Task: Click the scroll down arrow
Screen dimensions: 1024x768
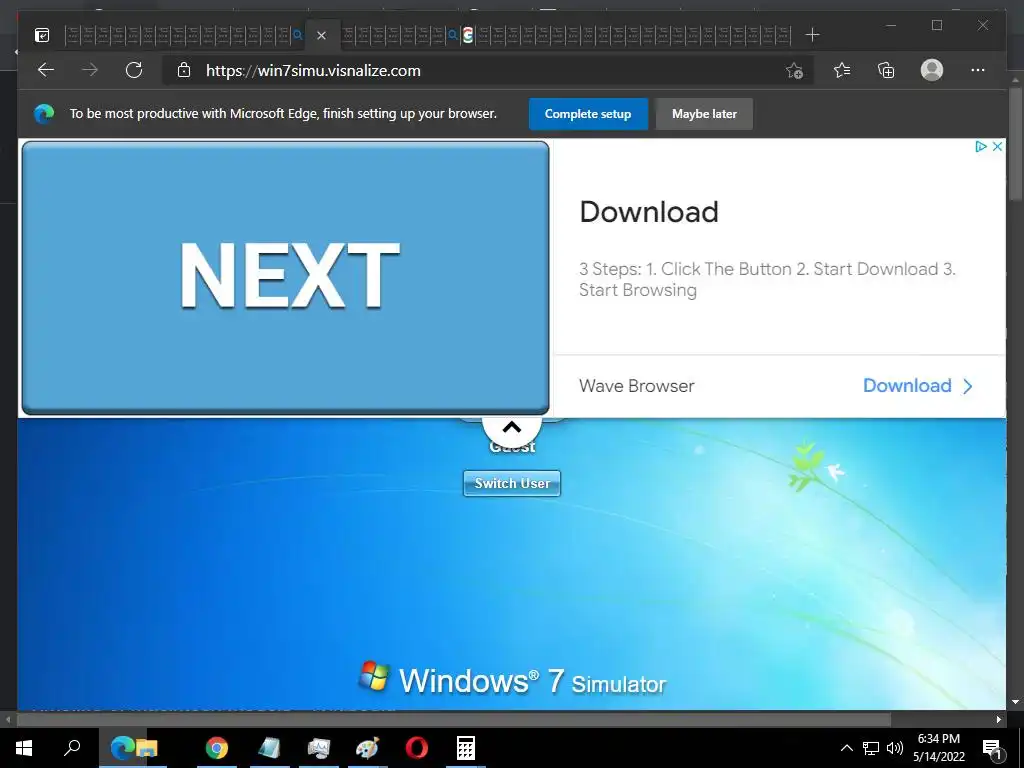Action: click(1016, 702)
